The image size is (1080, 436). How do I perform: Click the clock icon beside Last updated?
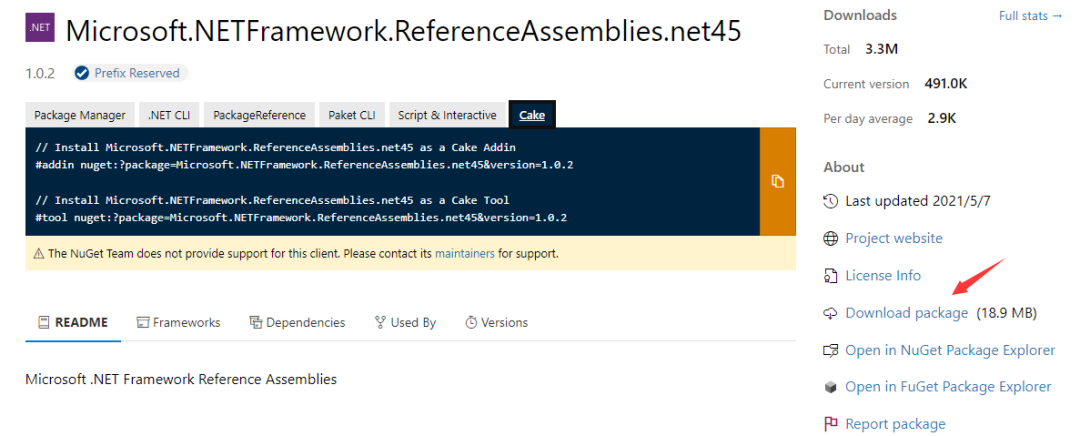coord(831,201)
